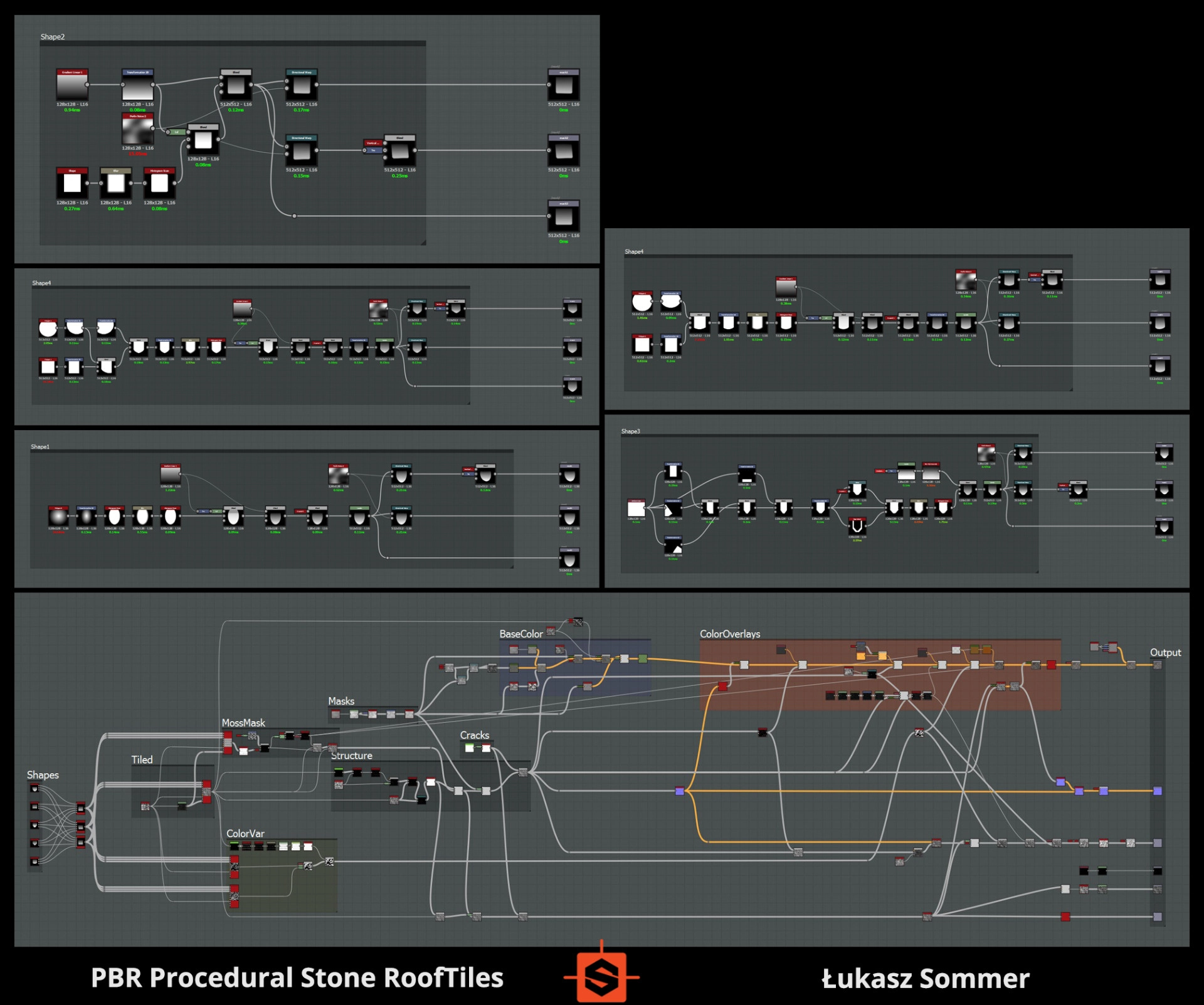Select the BaseColor frame label
The width and height of the screenshot is (1204, 1005).
tap(520, 634)
